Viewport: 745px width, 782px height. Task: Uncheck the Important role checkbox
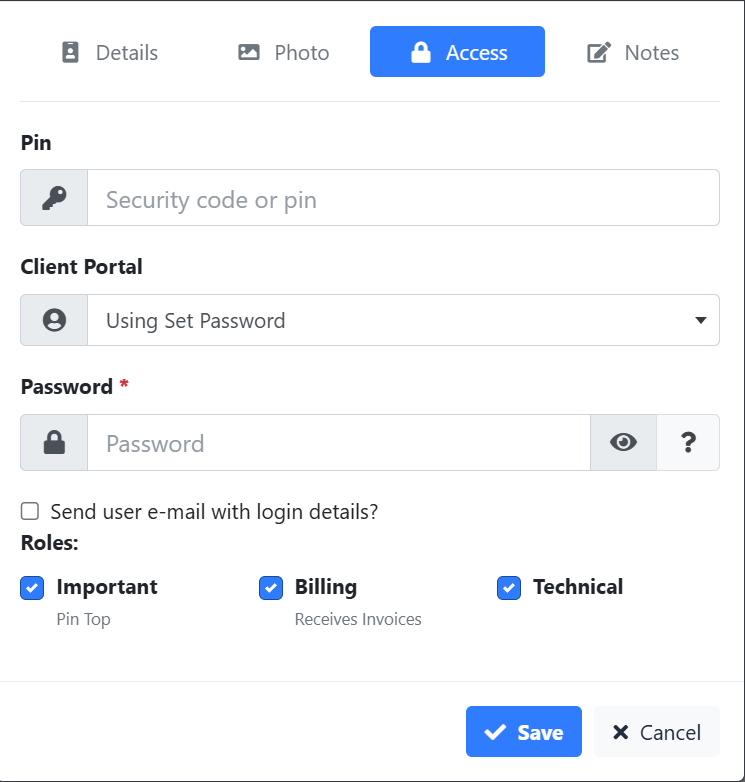click(x=32, y=588)
